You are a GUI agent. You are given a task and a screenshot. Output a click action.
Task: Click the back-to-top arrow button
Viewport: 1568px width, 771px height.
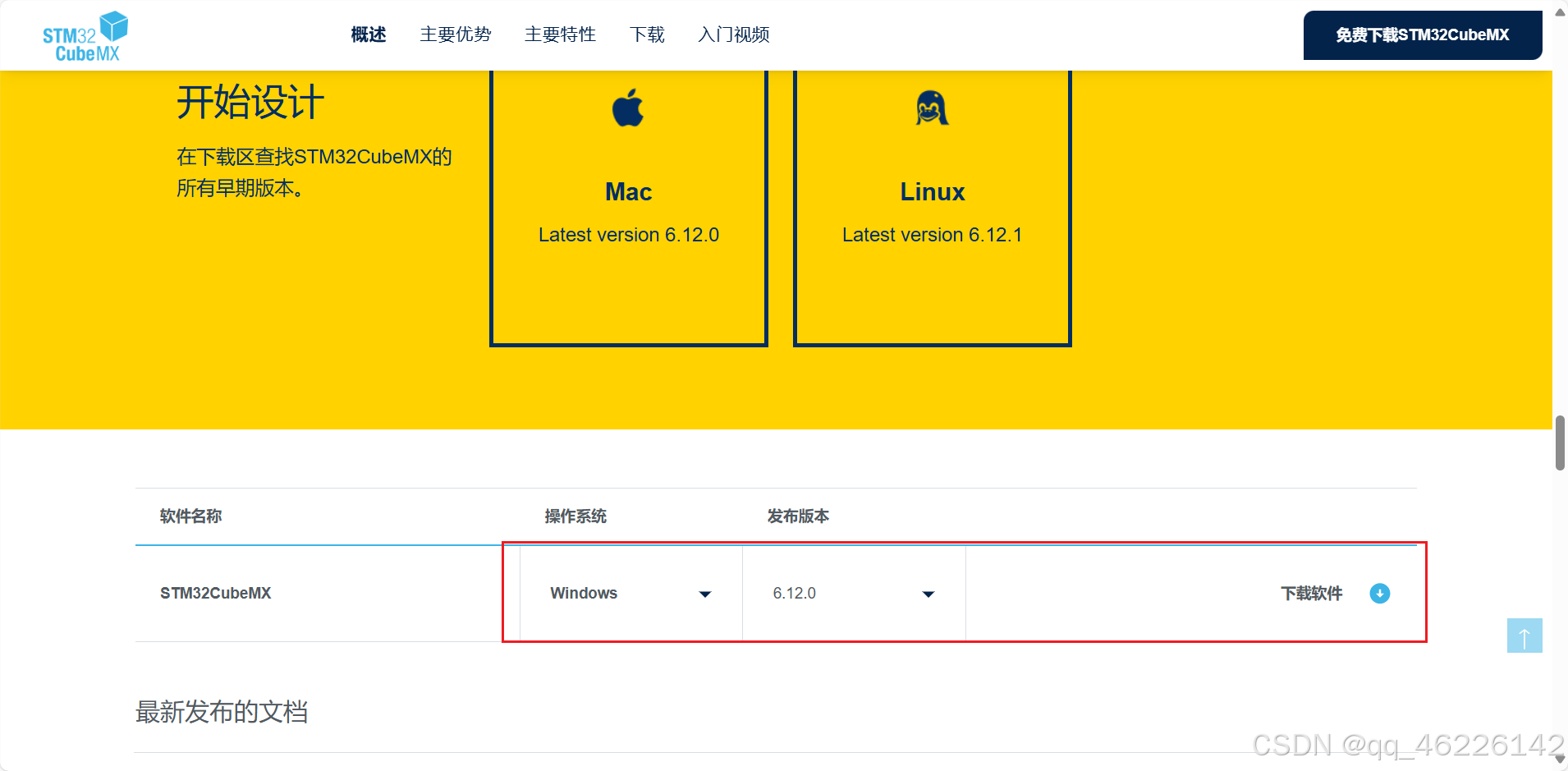1524,636
